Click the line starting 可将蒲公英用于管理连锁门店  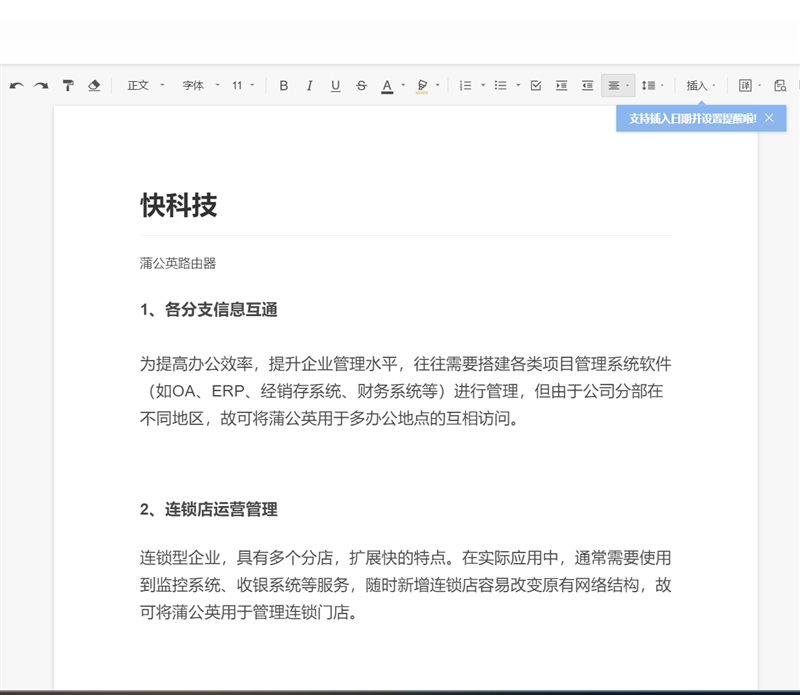[x=248, y=612]
